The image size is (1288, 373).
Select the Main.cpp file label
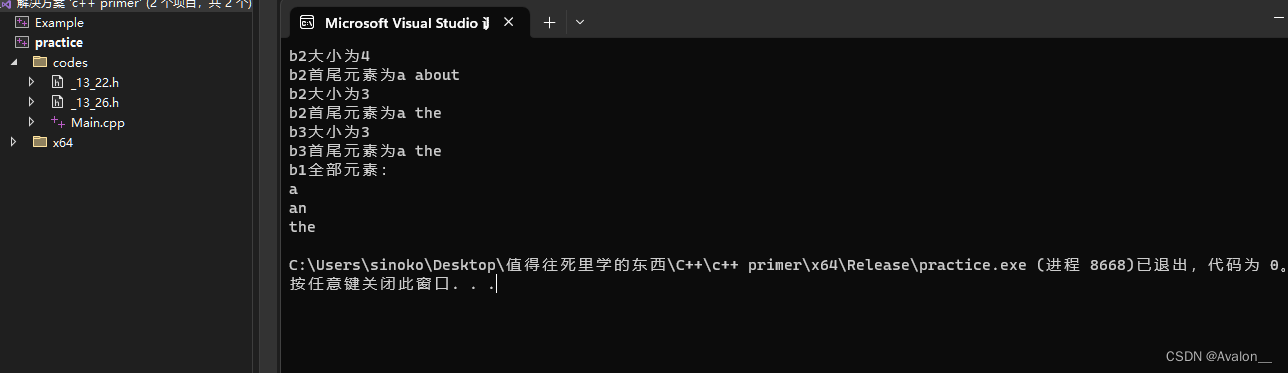pos(98,122)
